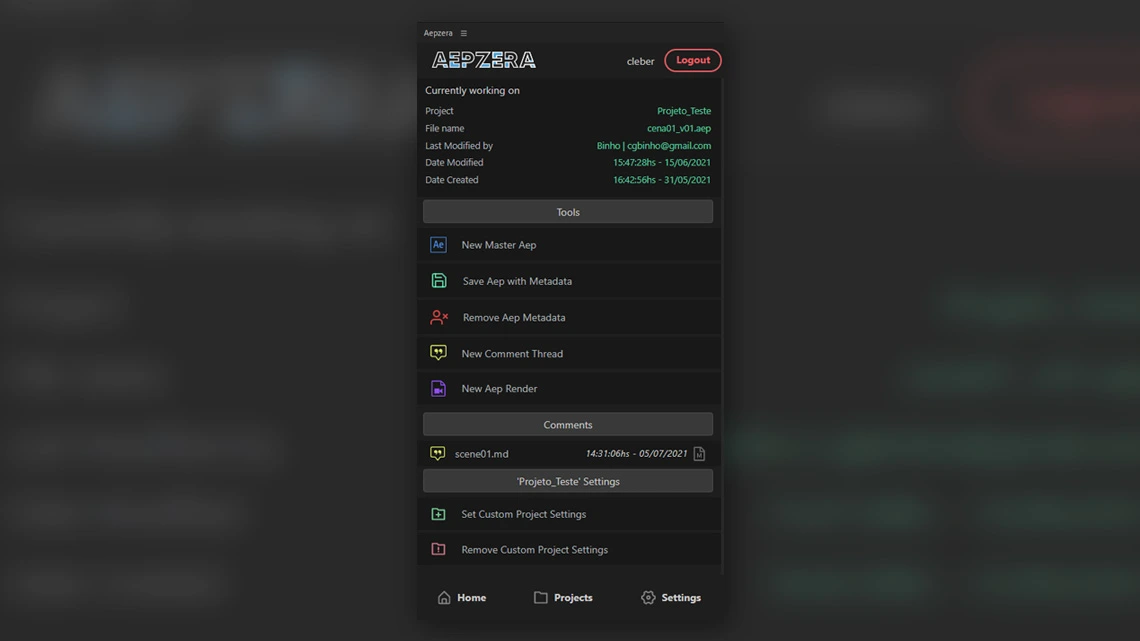Click the Home house icon
Viewport: 1140px width, 641px height.
point(444,597)
